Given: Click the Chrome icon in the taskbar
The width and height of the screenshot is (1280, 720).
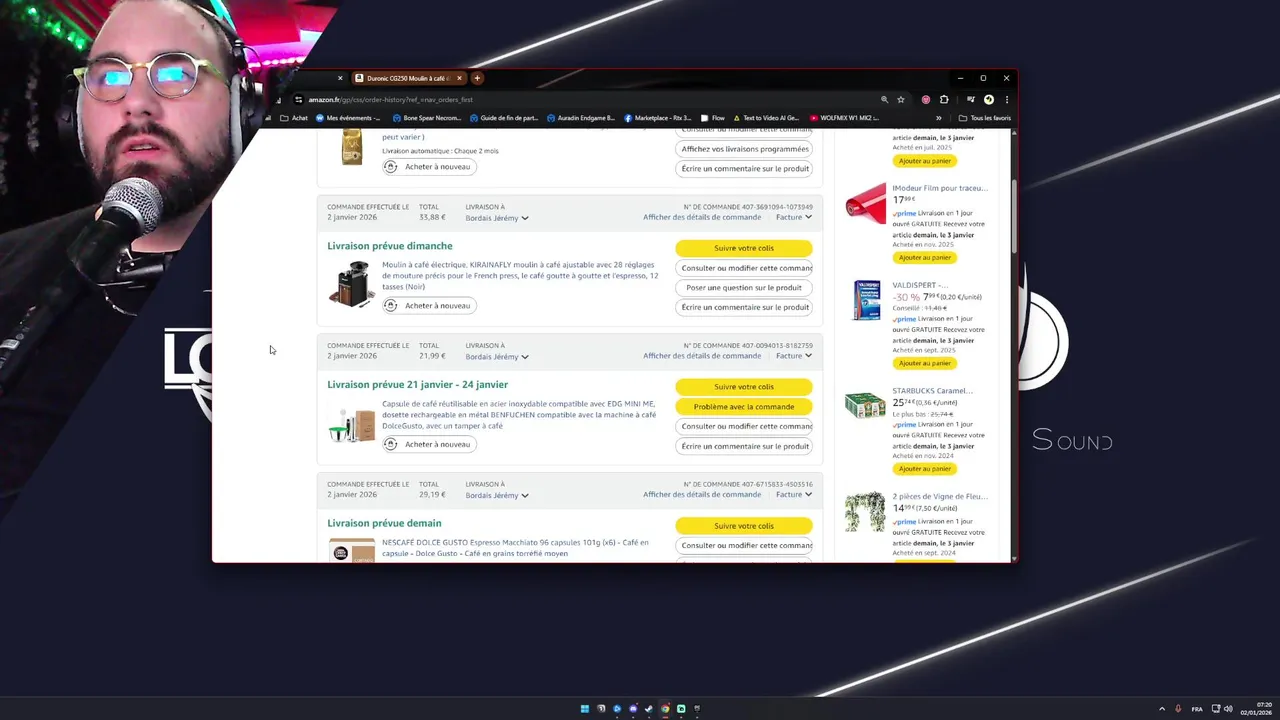Looking at the screenshot, I should (665, 709).
